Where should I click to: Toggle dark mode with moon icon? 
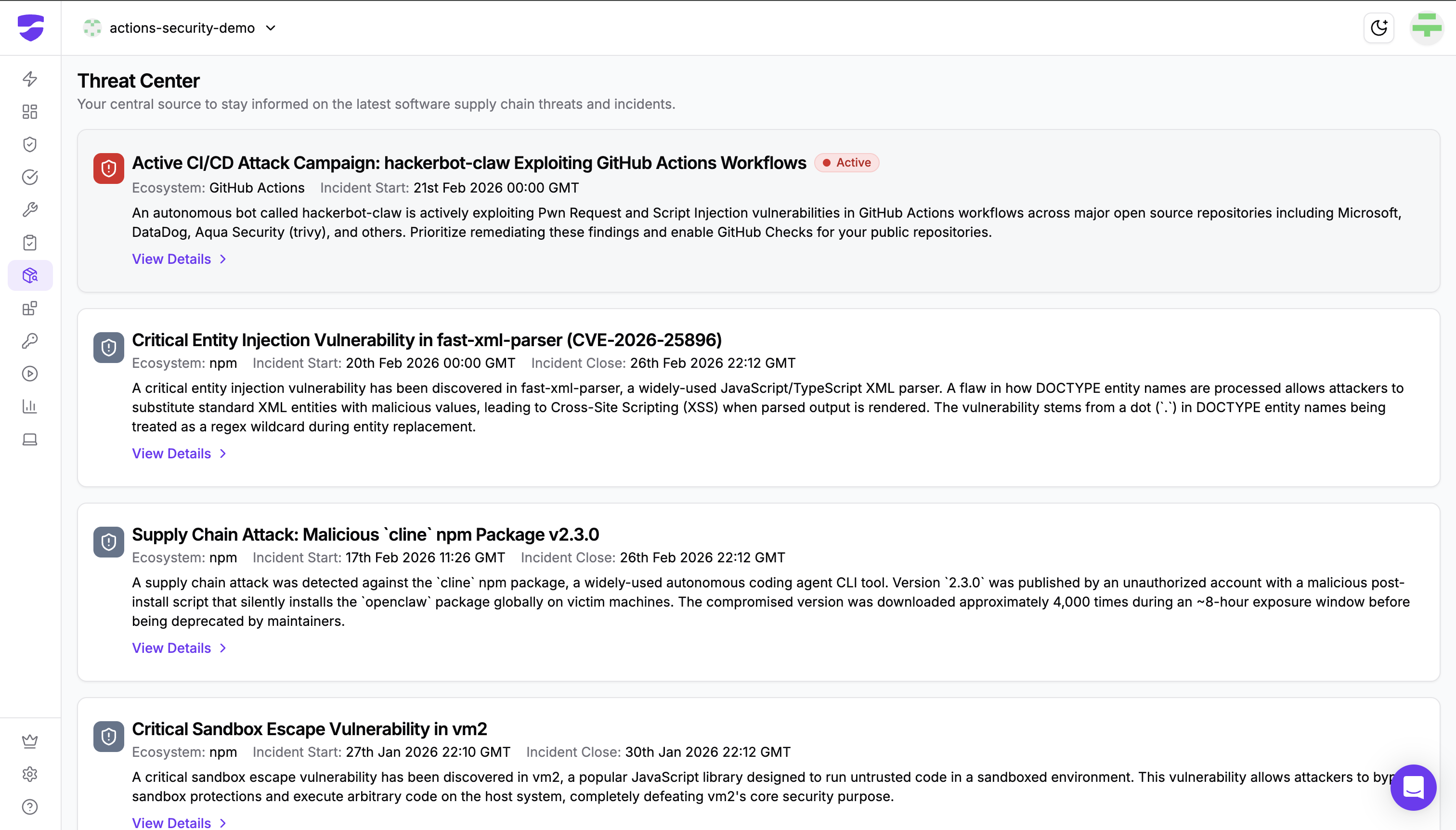1378,28
